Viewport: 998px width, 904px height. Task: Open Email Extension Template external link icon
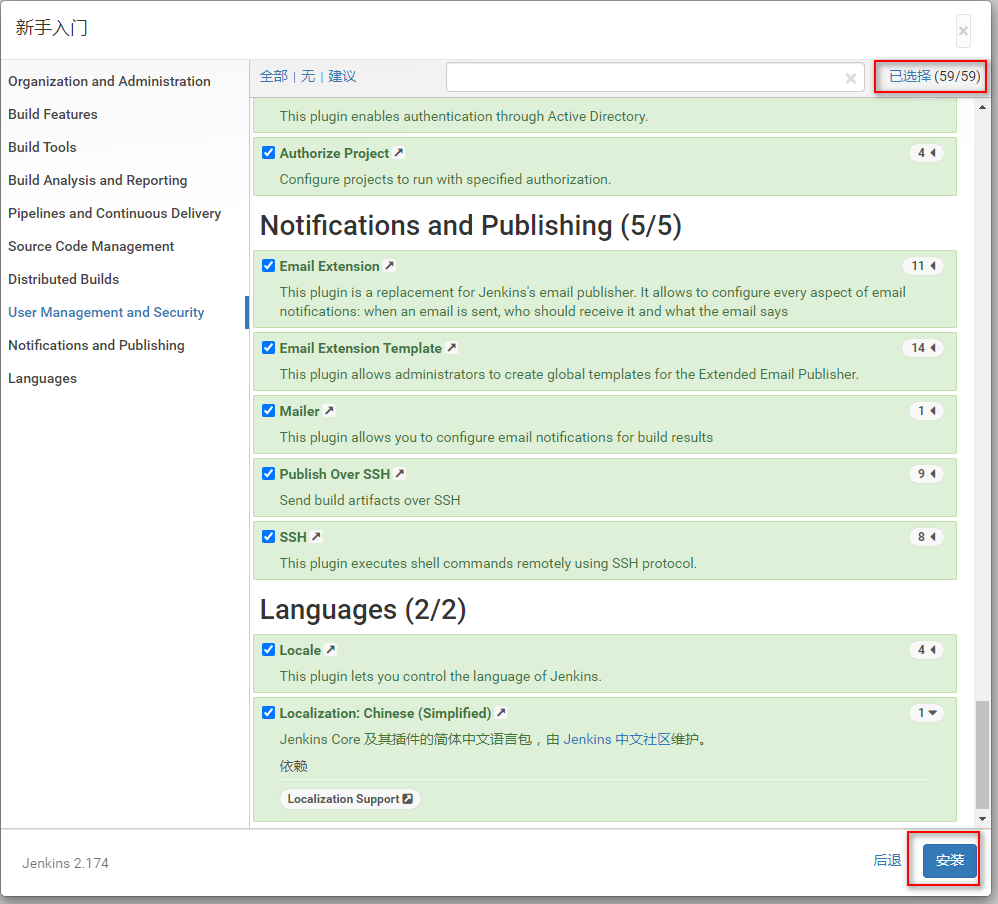pos(452,348)
